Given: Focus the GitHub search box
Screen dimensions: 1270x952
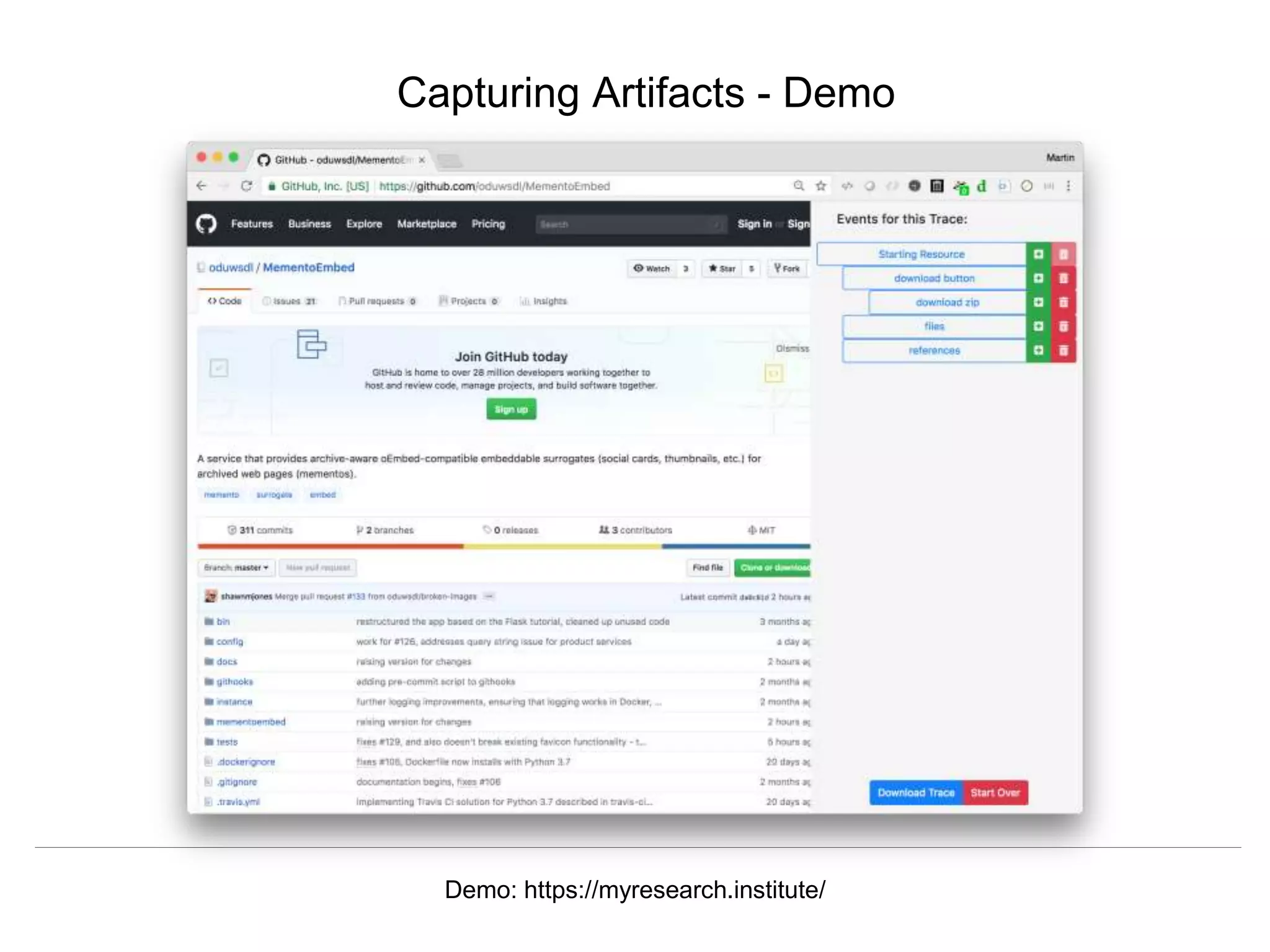Looking at the screenshot, I should [x=631, y=224].
